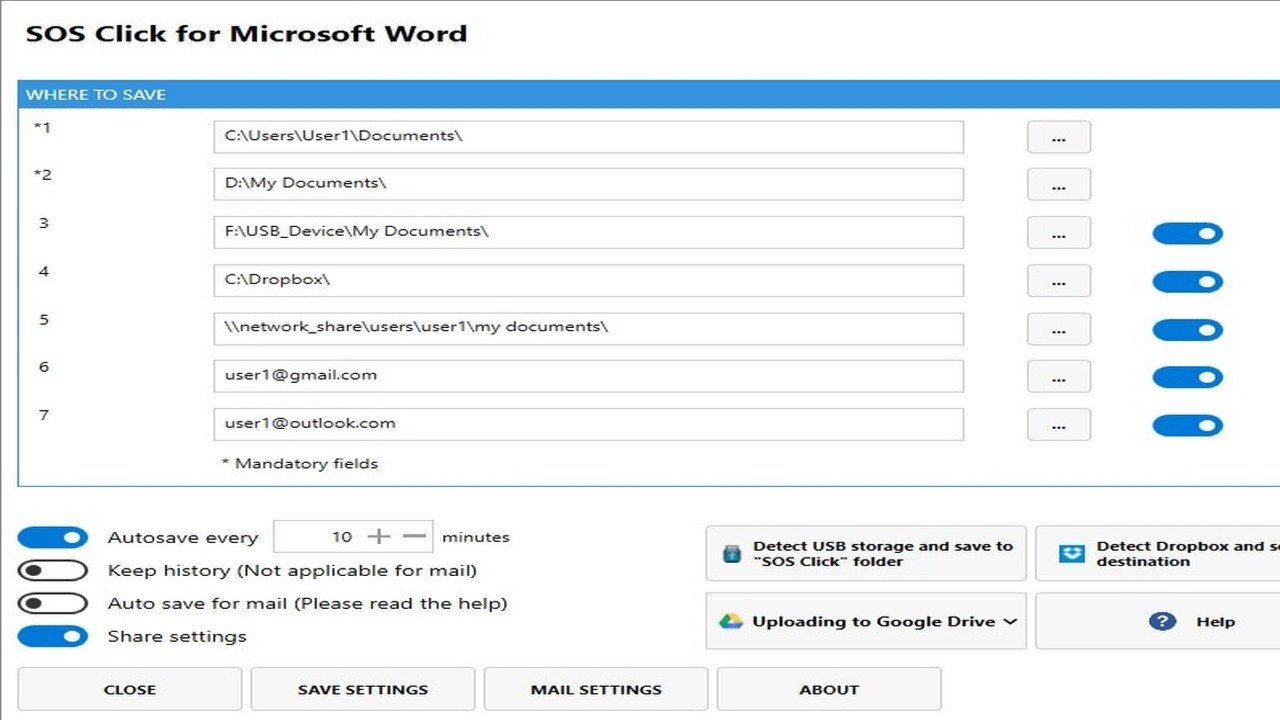Click "Share settings" label text
The height and width of the screenshot is (720, 1280).
pyautogui.click(x=177, y=637)
